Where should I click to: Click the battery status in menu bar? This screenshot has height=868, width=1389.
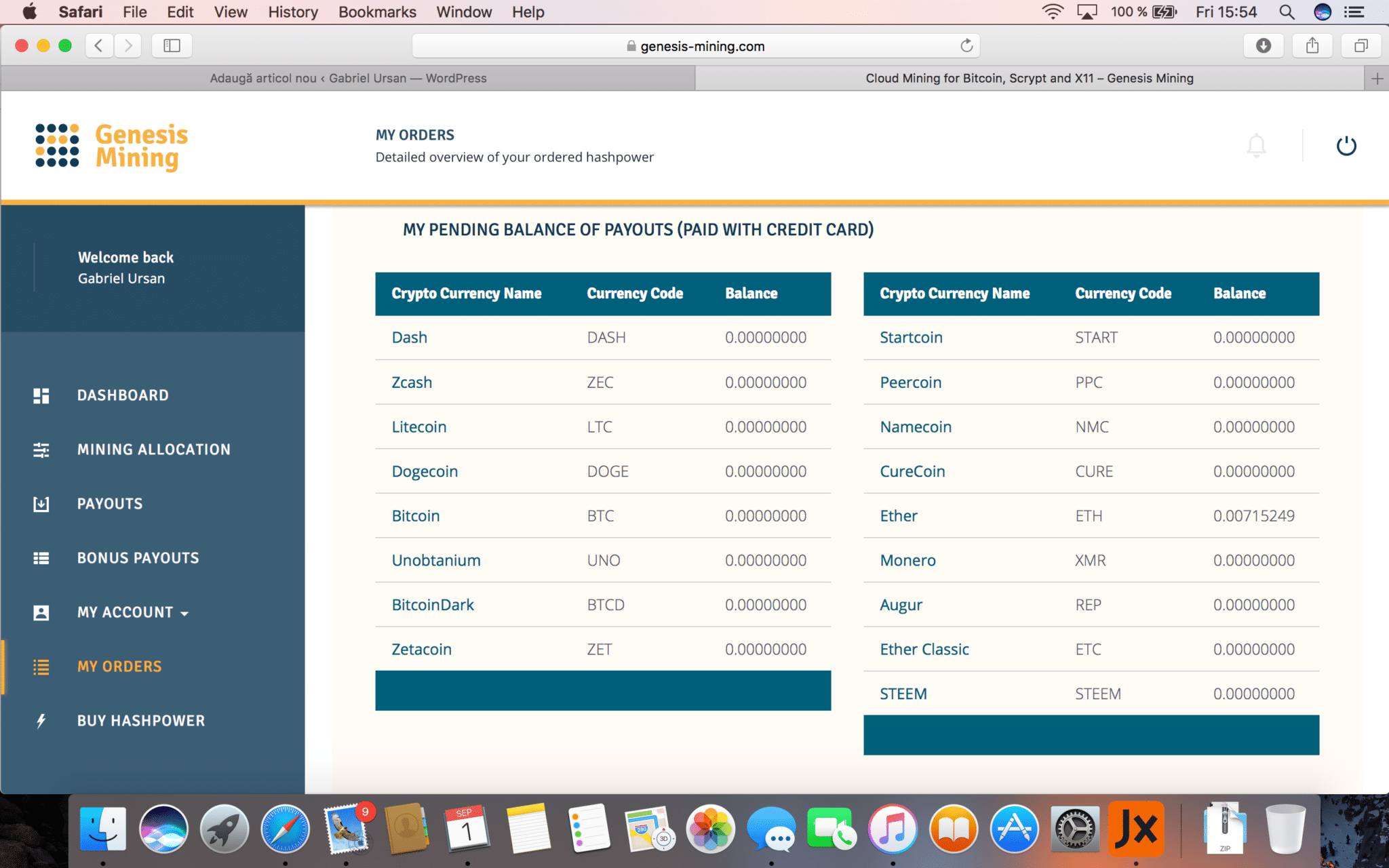[x=1143, y=12]
